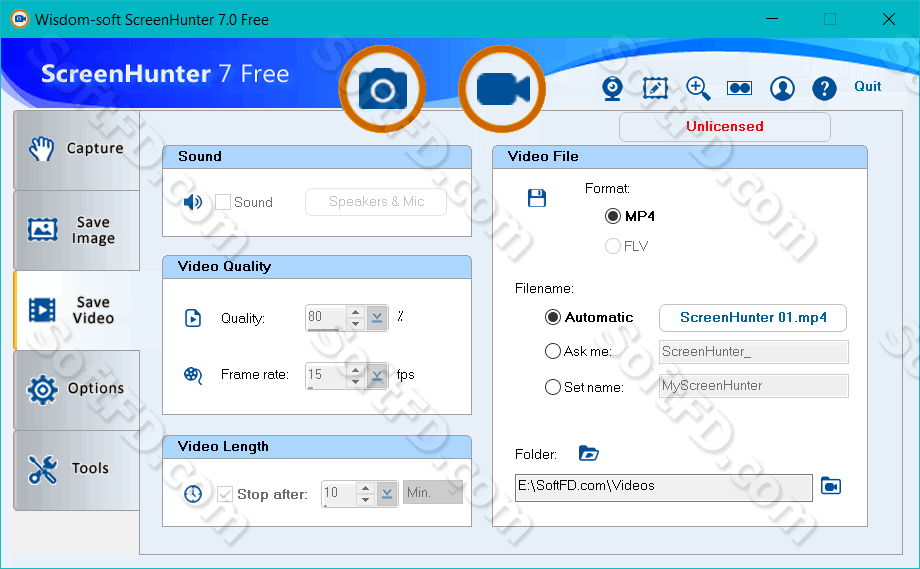The width and height of the screenshot is (920, 569).
Task: Minimize the ScreenHunter window
Action: point(772,19)
